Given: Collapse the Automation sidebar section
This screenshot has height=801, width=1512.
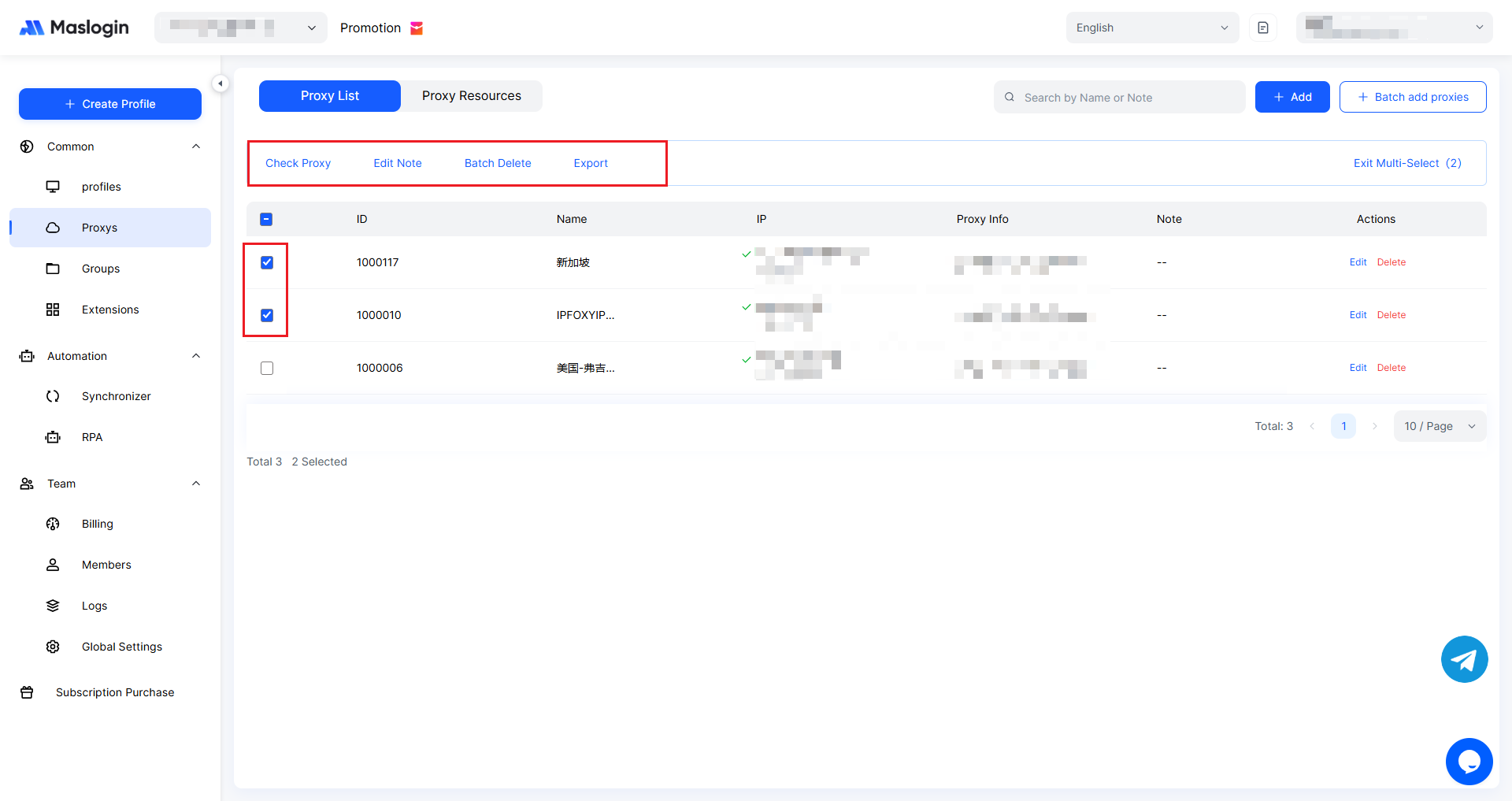Looking at the screenshot, I should (x=196, y=356).
